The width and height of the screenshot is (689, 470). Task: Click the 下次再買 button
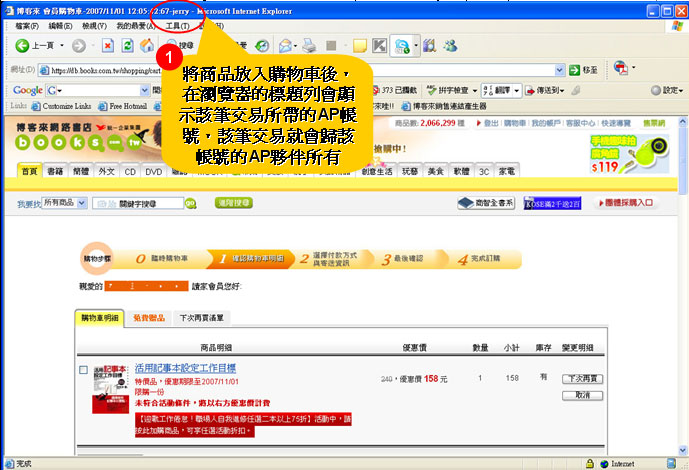[x=583, y=379]
